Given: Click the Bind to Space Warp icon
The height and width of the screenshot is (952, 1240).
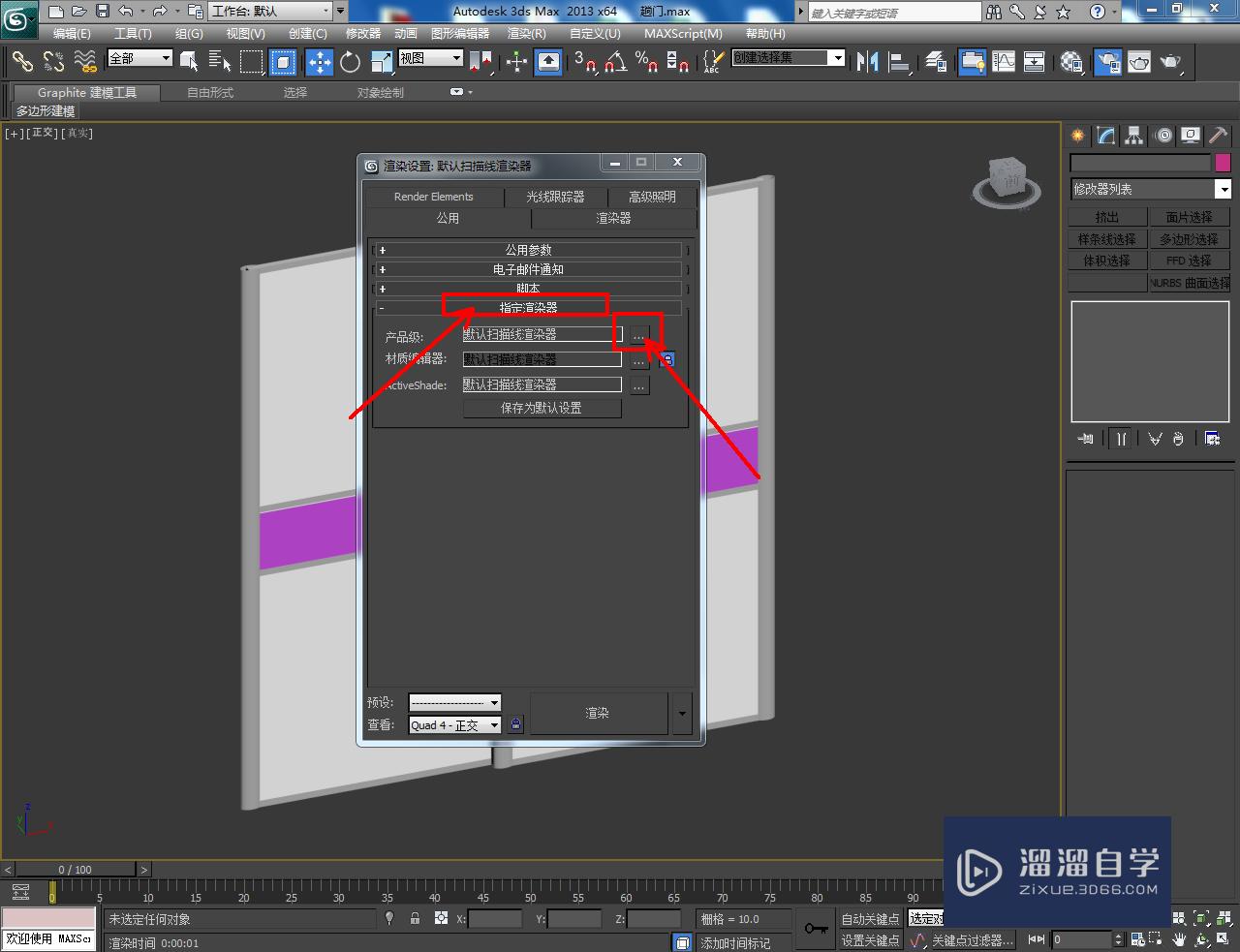Looking at the screenshot, I should (x=85, y=62).
